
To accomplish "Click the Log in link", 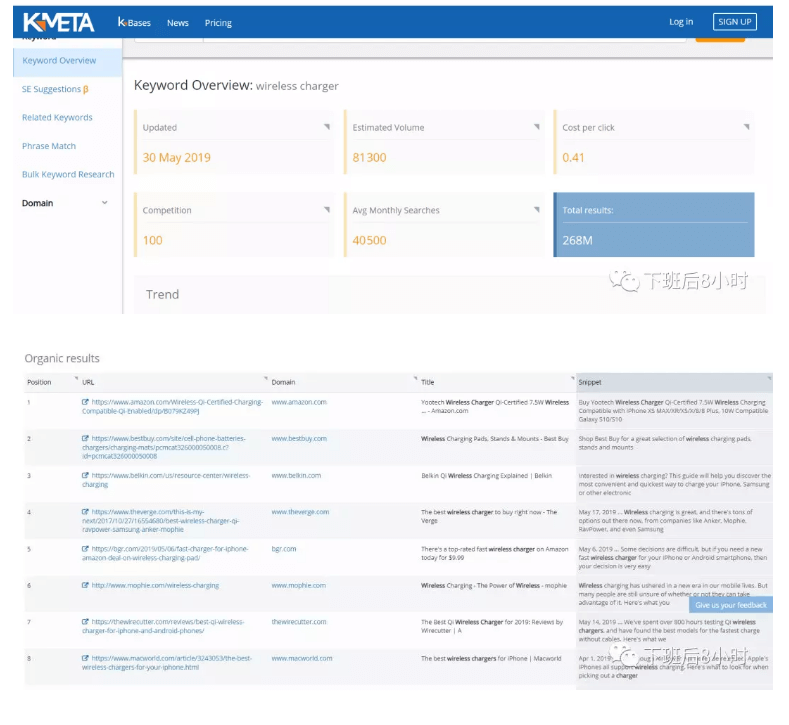I will (681, 22).
